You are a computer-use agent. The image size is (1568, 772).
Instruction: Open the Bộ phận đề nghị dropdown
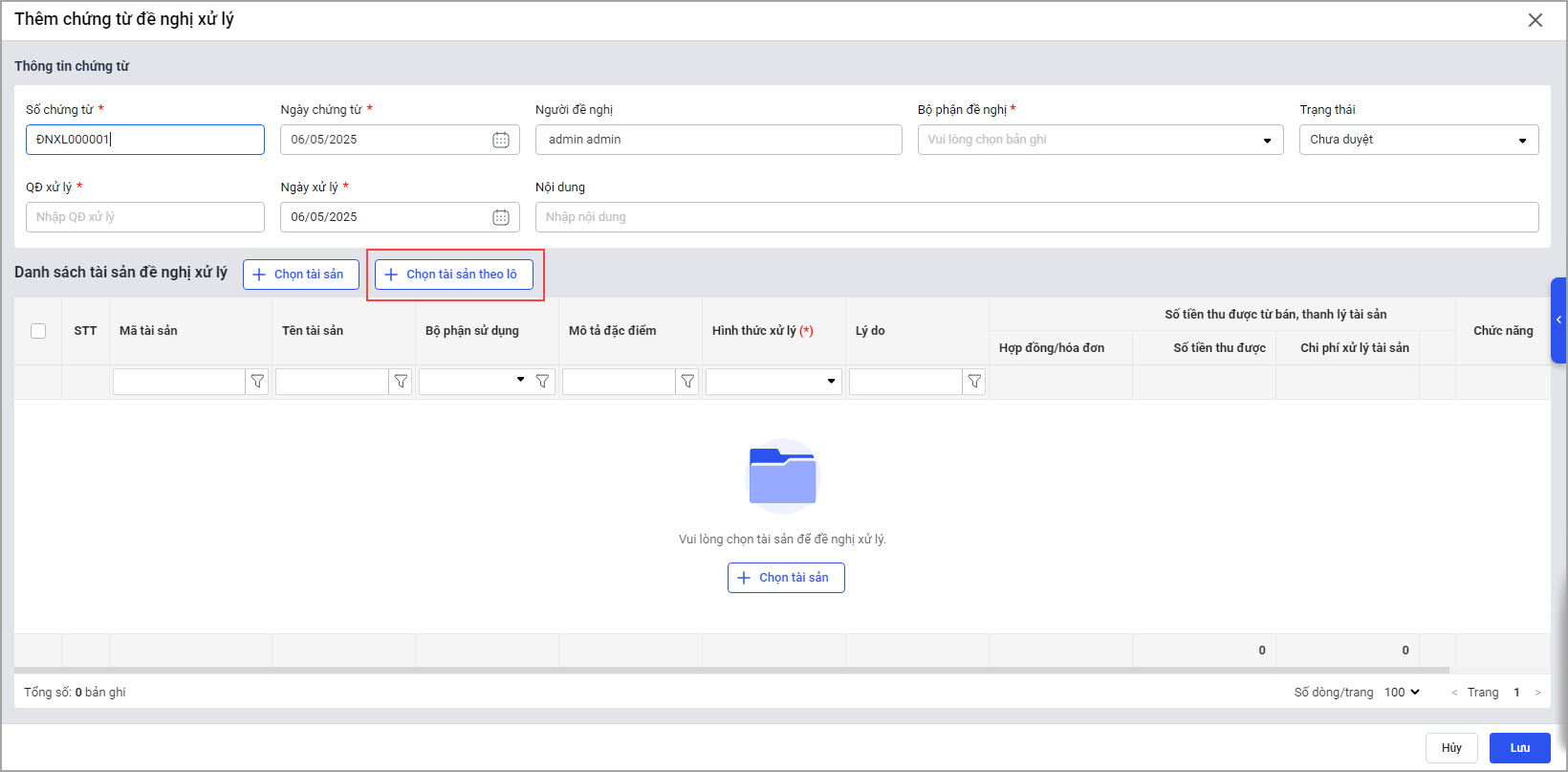coord(1100,140)
